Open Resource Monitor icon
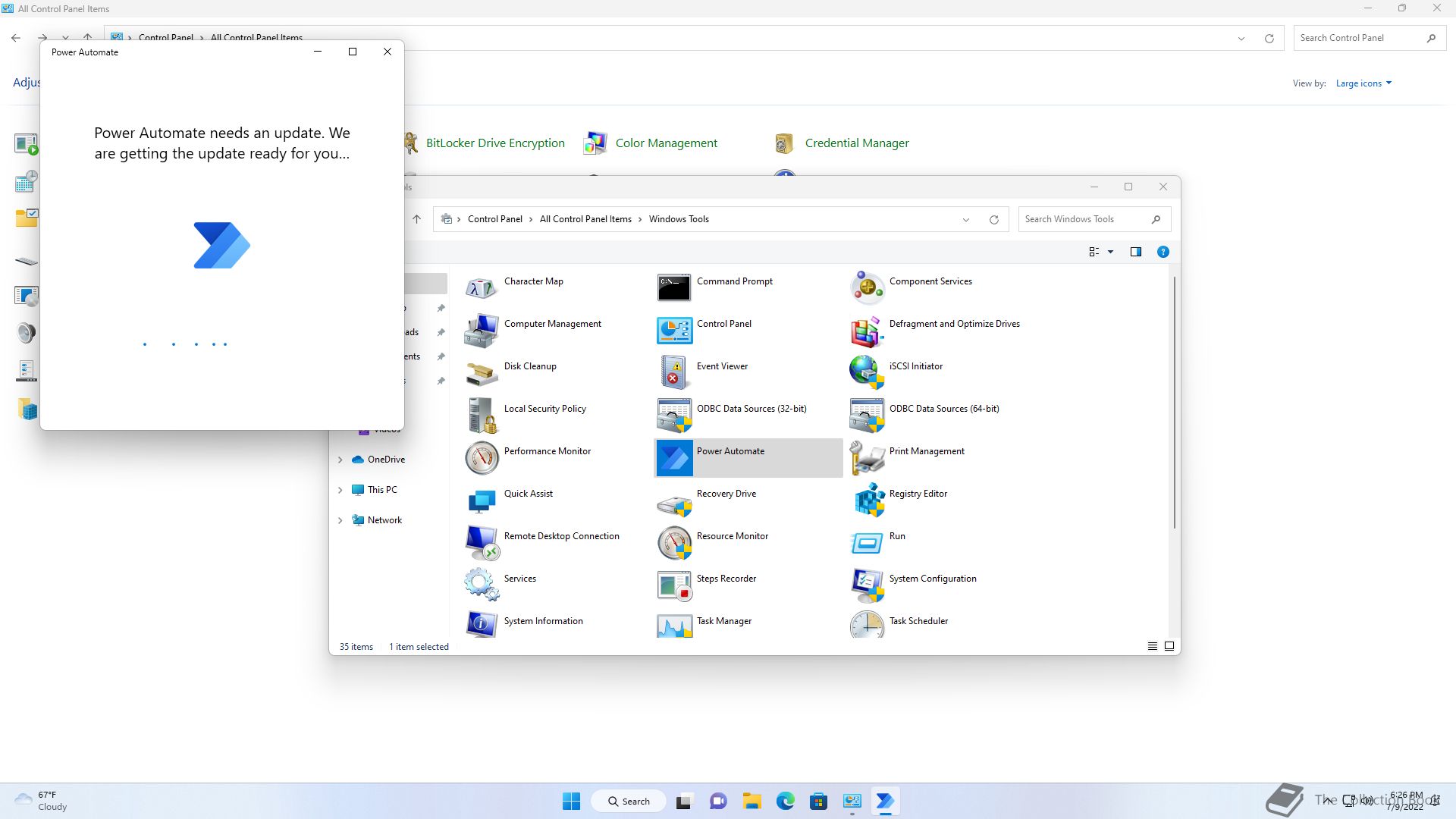1456x819 pixels. 674,543
